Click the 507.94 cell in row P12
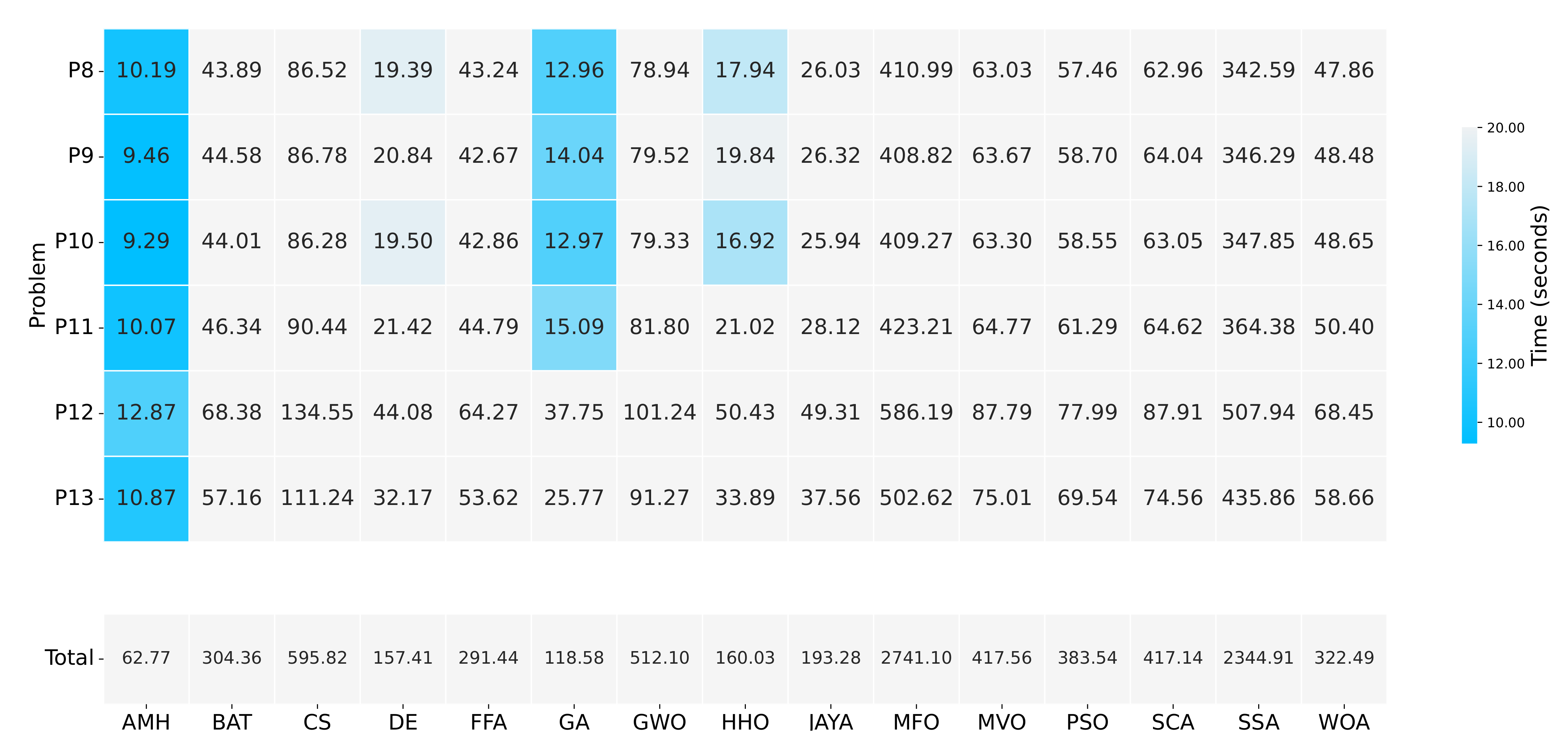The height and width of the screenshot is (751, 1568). click(x=1258, y=412)
